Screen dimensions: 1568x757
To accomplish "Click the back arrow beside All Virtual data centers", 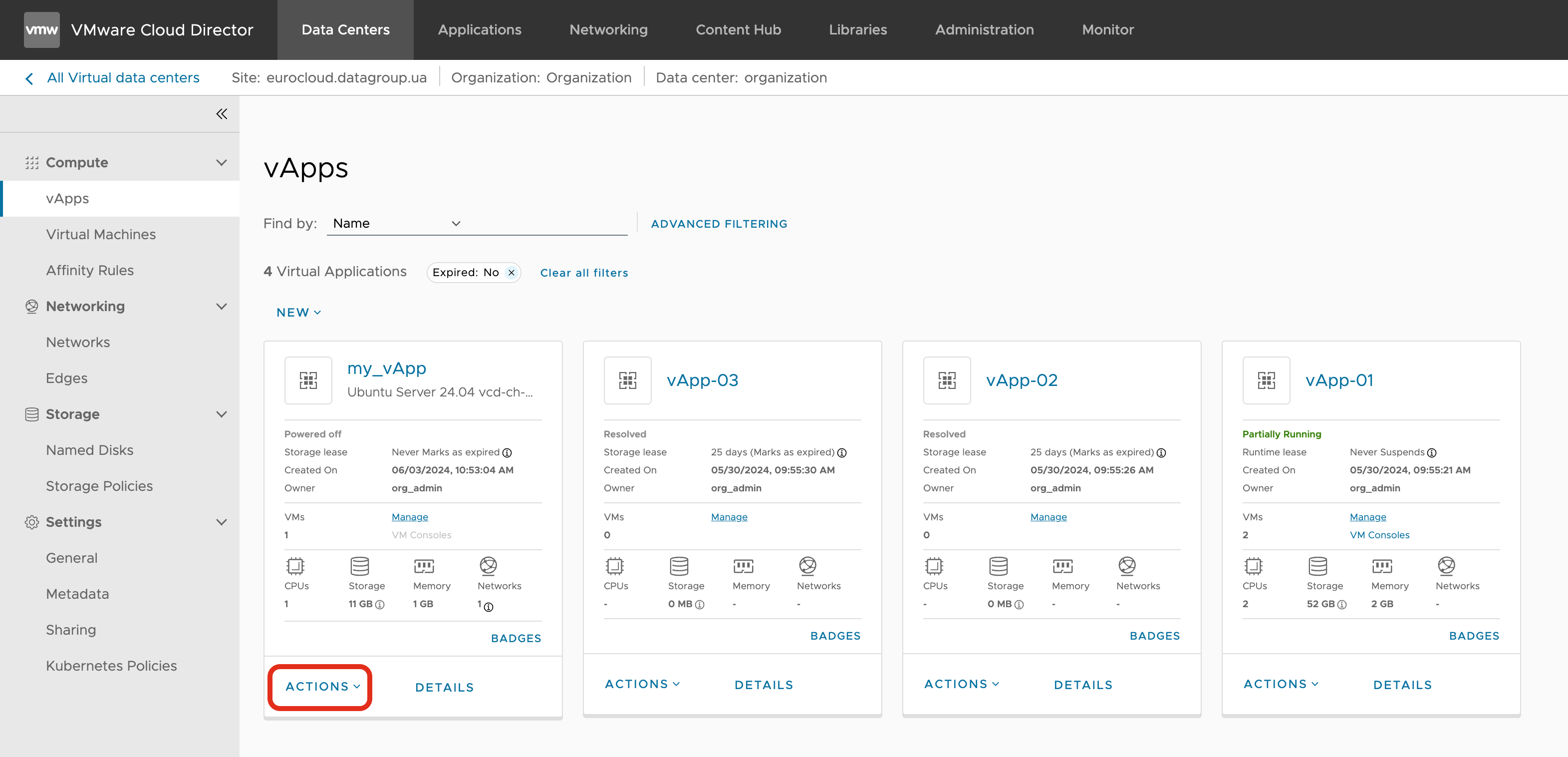I will click(x=29, y=78).
